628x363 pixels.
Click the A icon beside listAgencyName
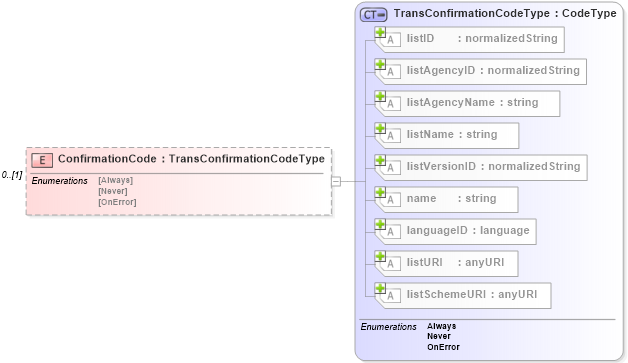click(391, 104)
